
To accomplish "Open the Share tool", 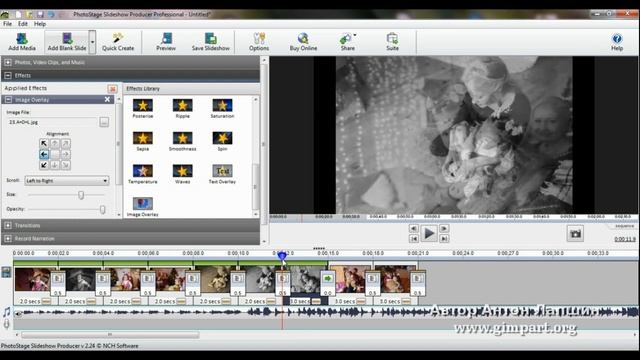I will pyautogui.click(x=347, y=42).
